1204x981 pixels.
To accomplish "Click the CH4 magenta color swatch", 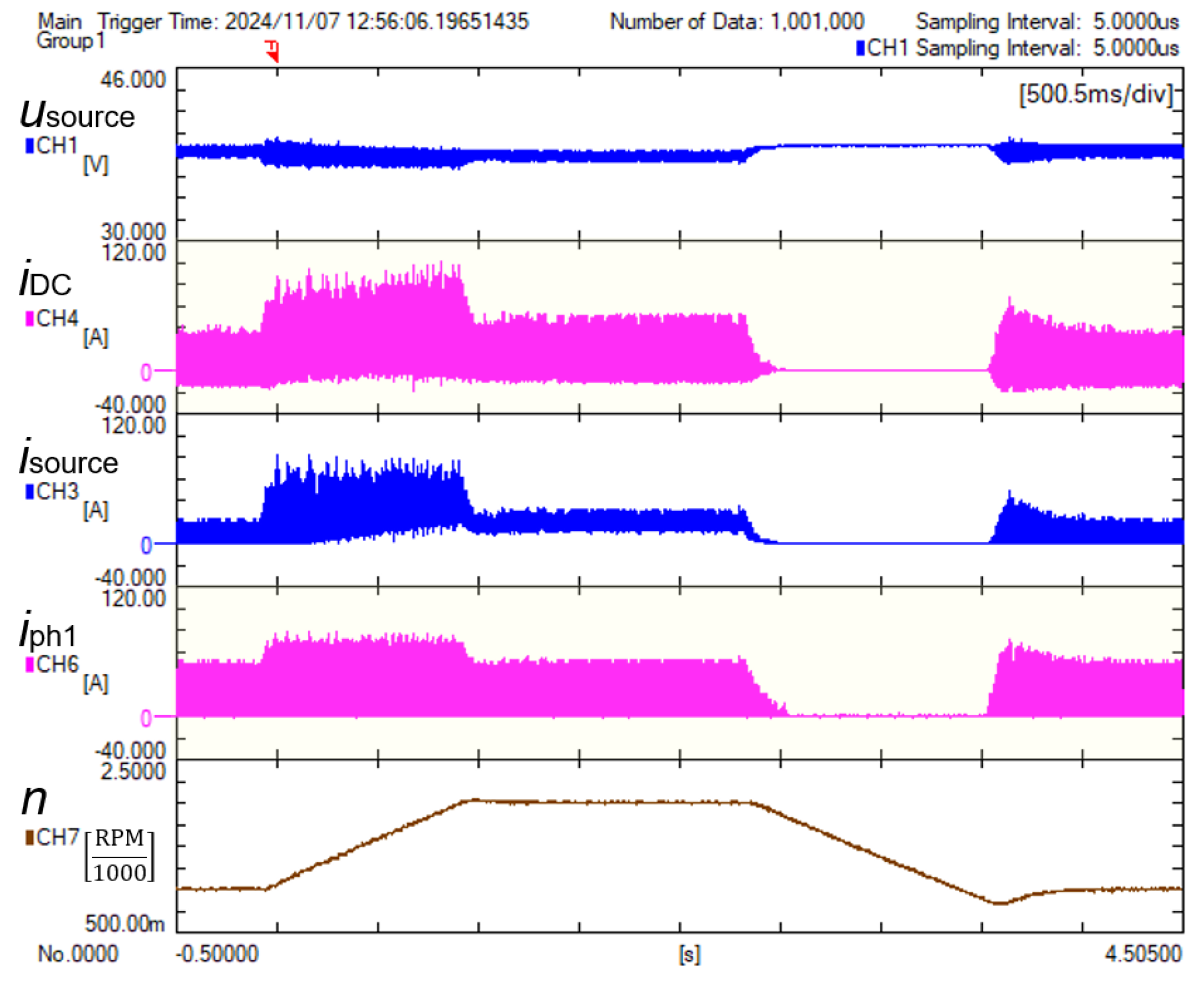I will [x=29, y=319].
